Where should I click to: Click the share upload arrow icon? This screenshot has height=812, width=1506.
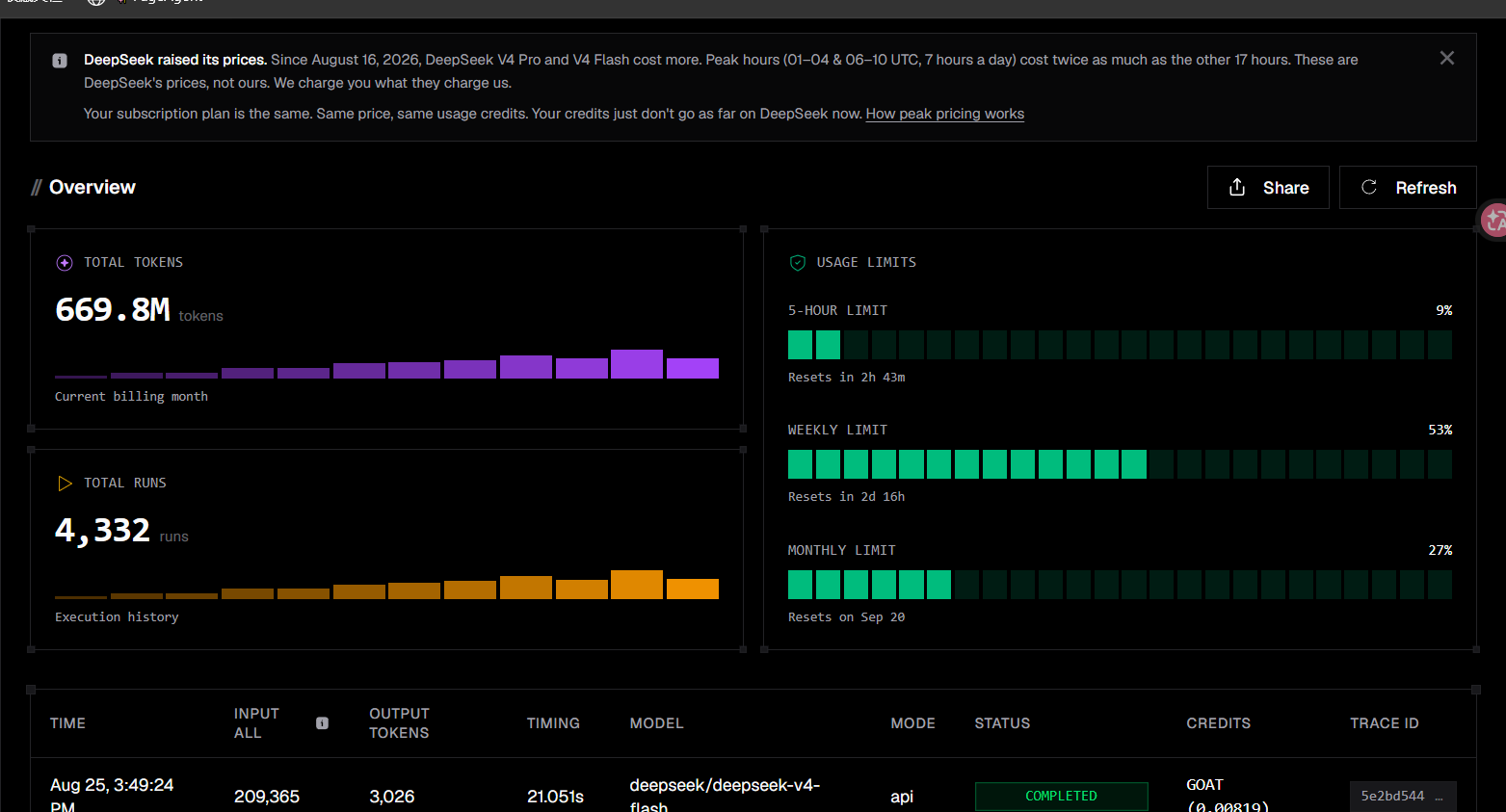[x=1237, y=187]
